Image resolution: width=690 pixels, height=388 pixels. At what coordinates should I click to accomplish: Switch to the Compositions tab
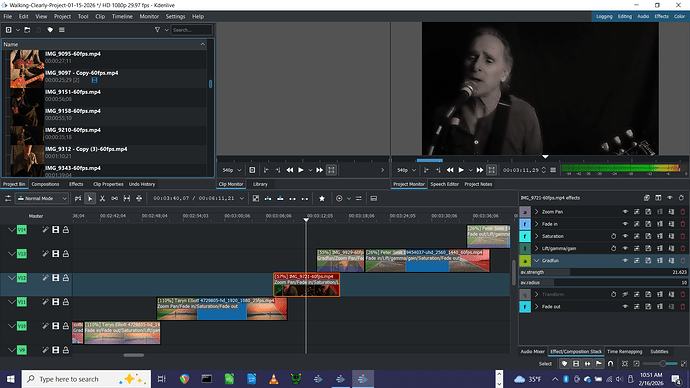(x=45, y=184)
